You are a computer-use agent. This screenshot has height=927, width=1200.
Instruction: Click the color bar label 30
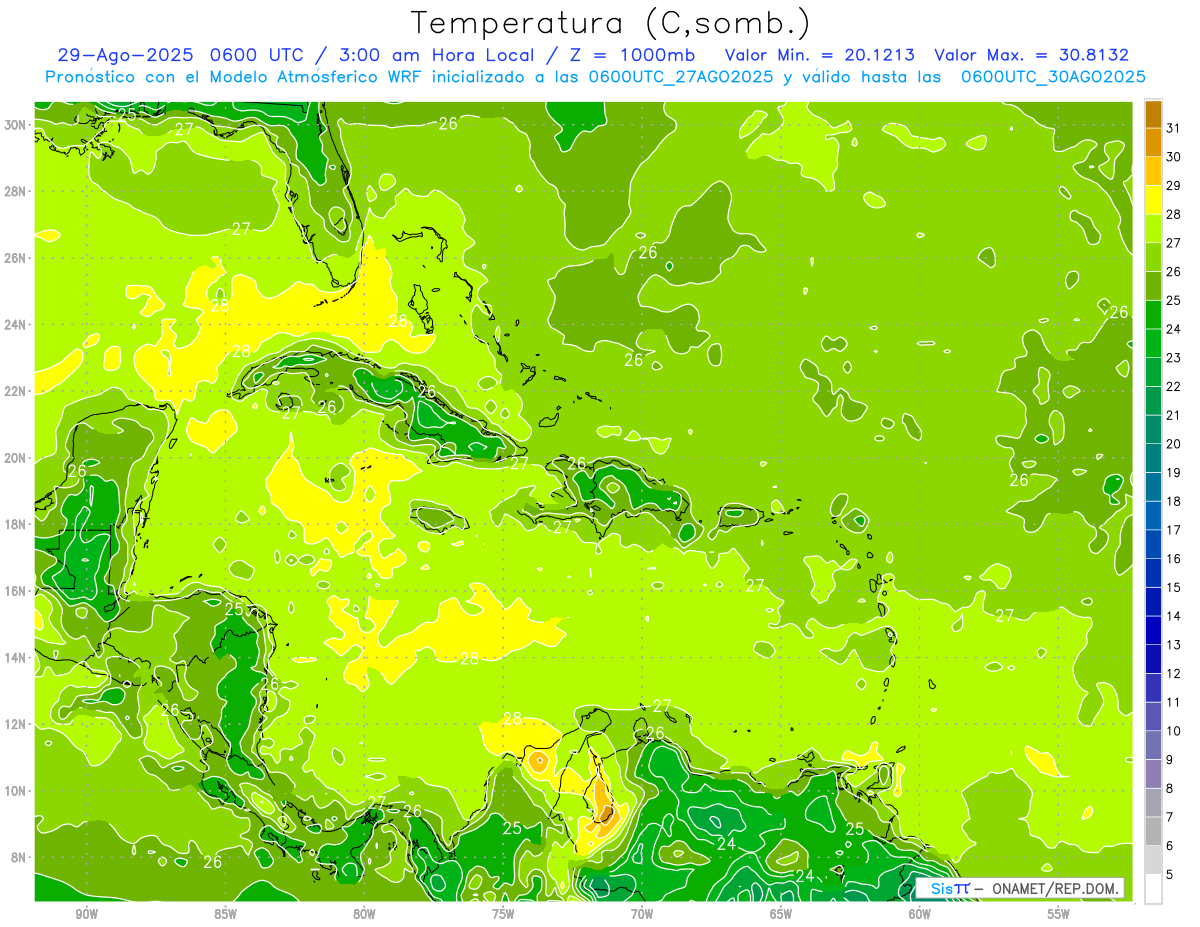pos(1174,157)
